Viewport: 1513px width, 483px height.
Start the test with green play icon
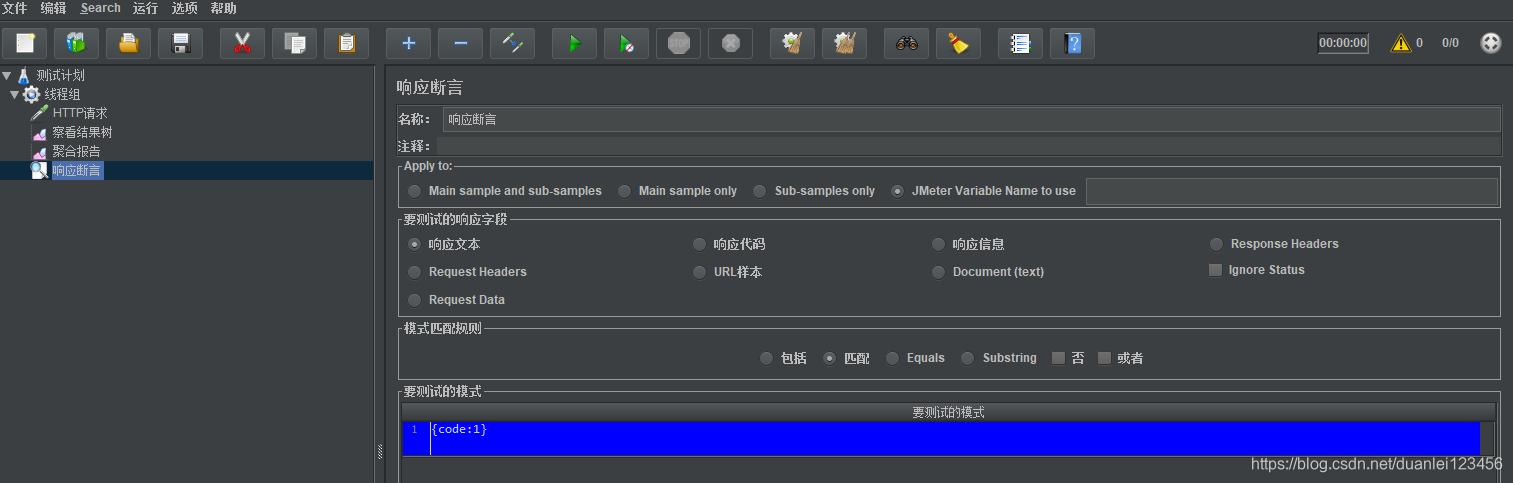pos(574,43)
